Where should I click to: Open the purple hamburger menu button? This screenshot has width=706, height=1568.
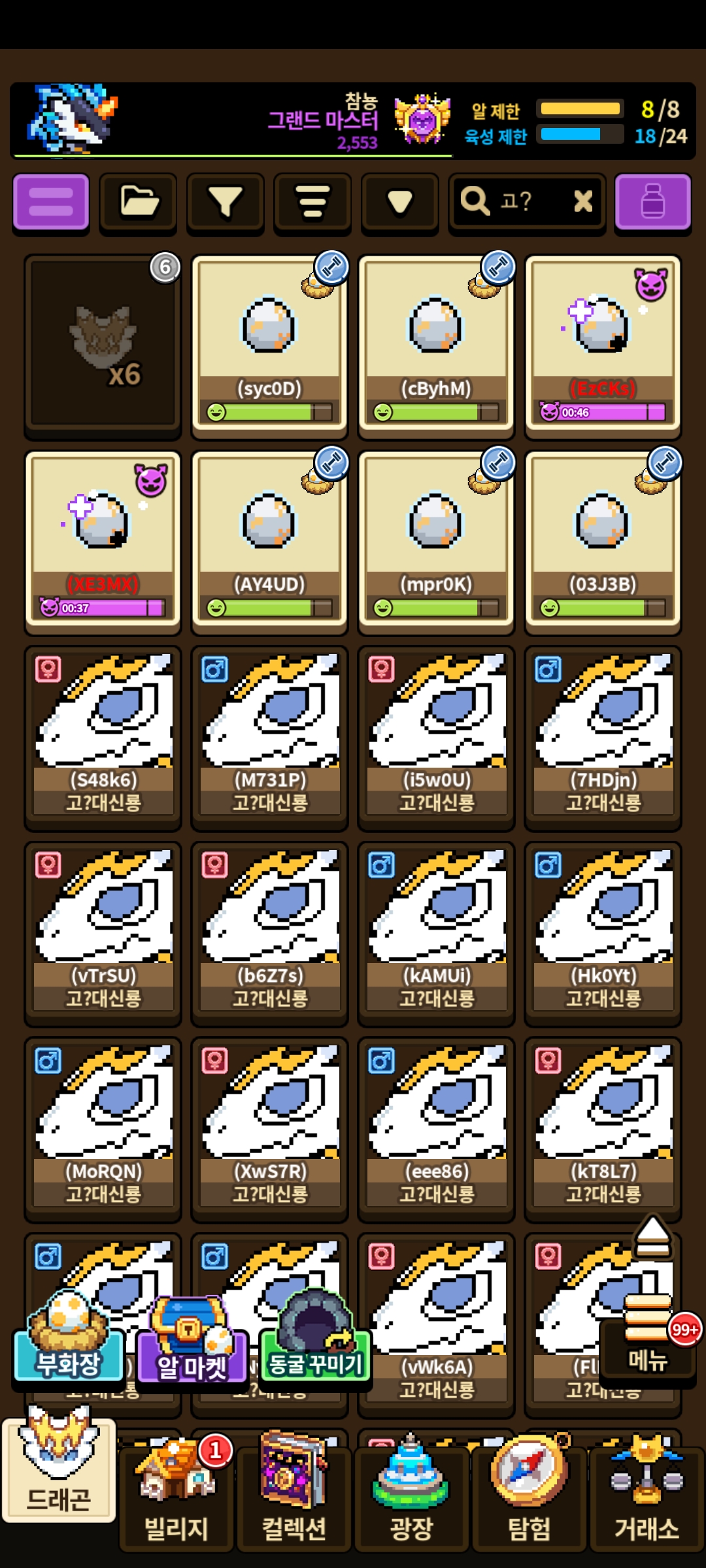click(x=51, y=201)
